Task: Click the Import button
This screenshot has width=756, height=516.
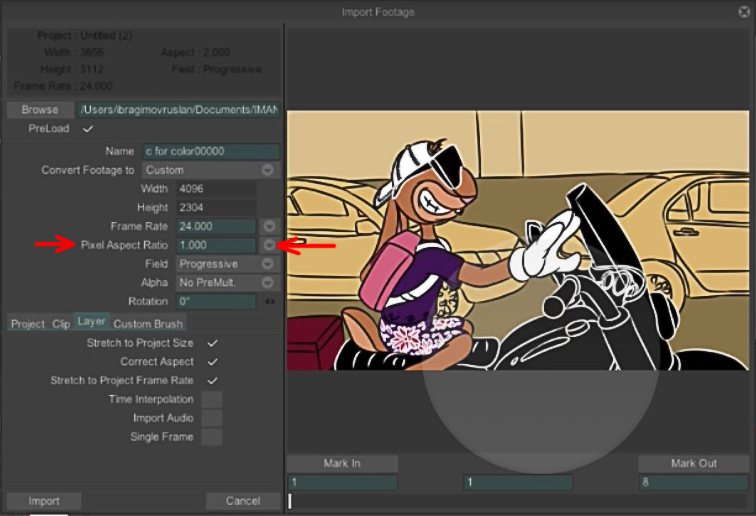Action: click(x=44, y=501)
